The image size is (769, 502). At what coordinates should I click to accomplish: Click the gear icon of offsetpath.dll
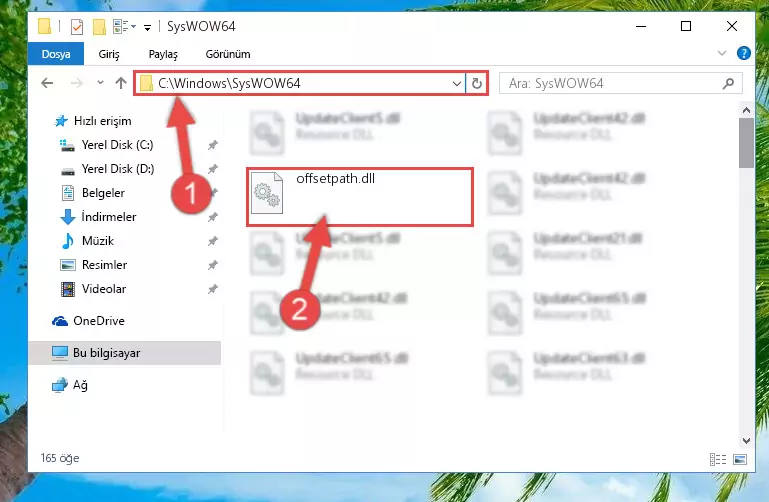coord(267,193)
